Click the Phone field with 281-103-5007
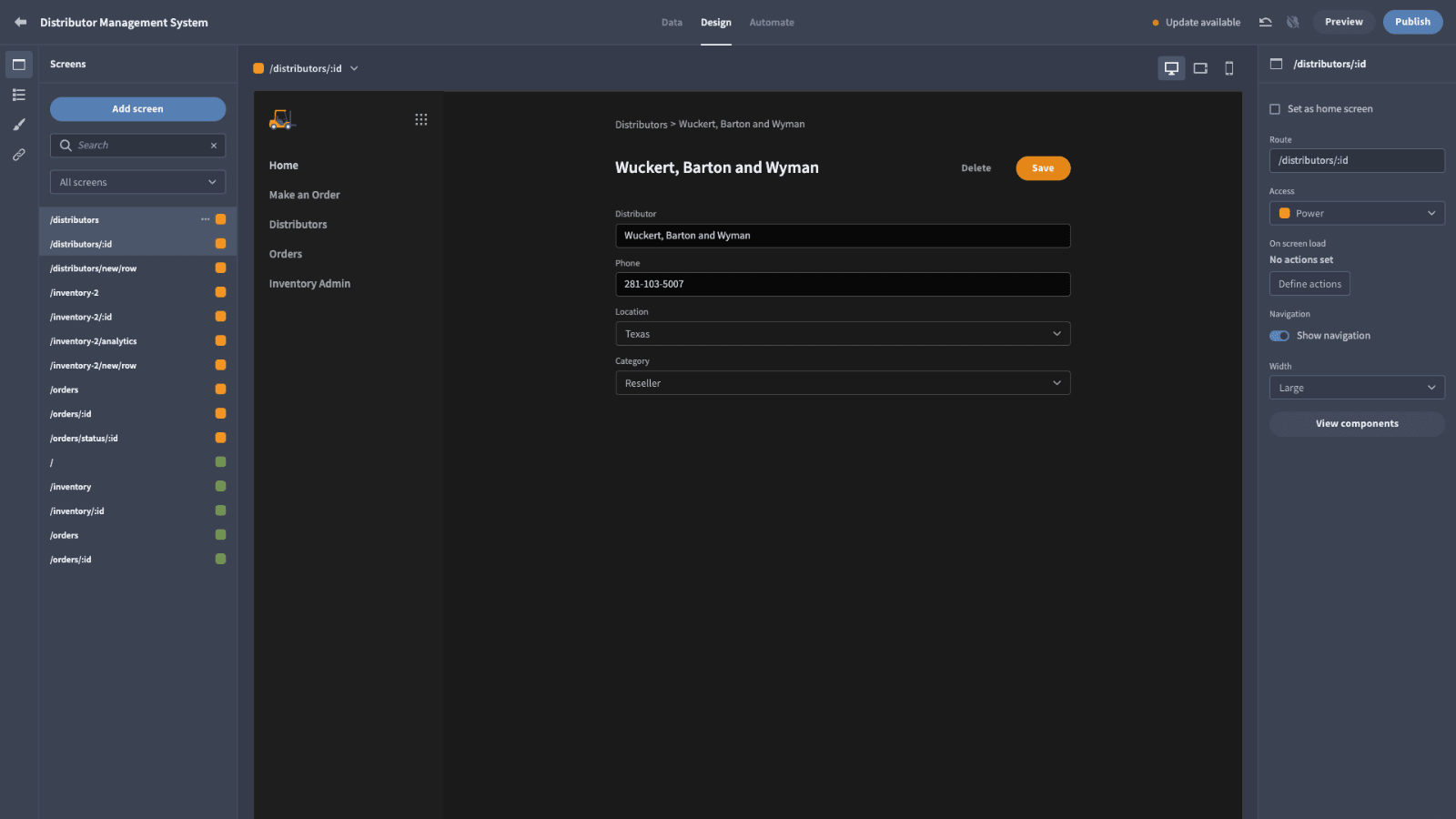 (843, 284)
